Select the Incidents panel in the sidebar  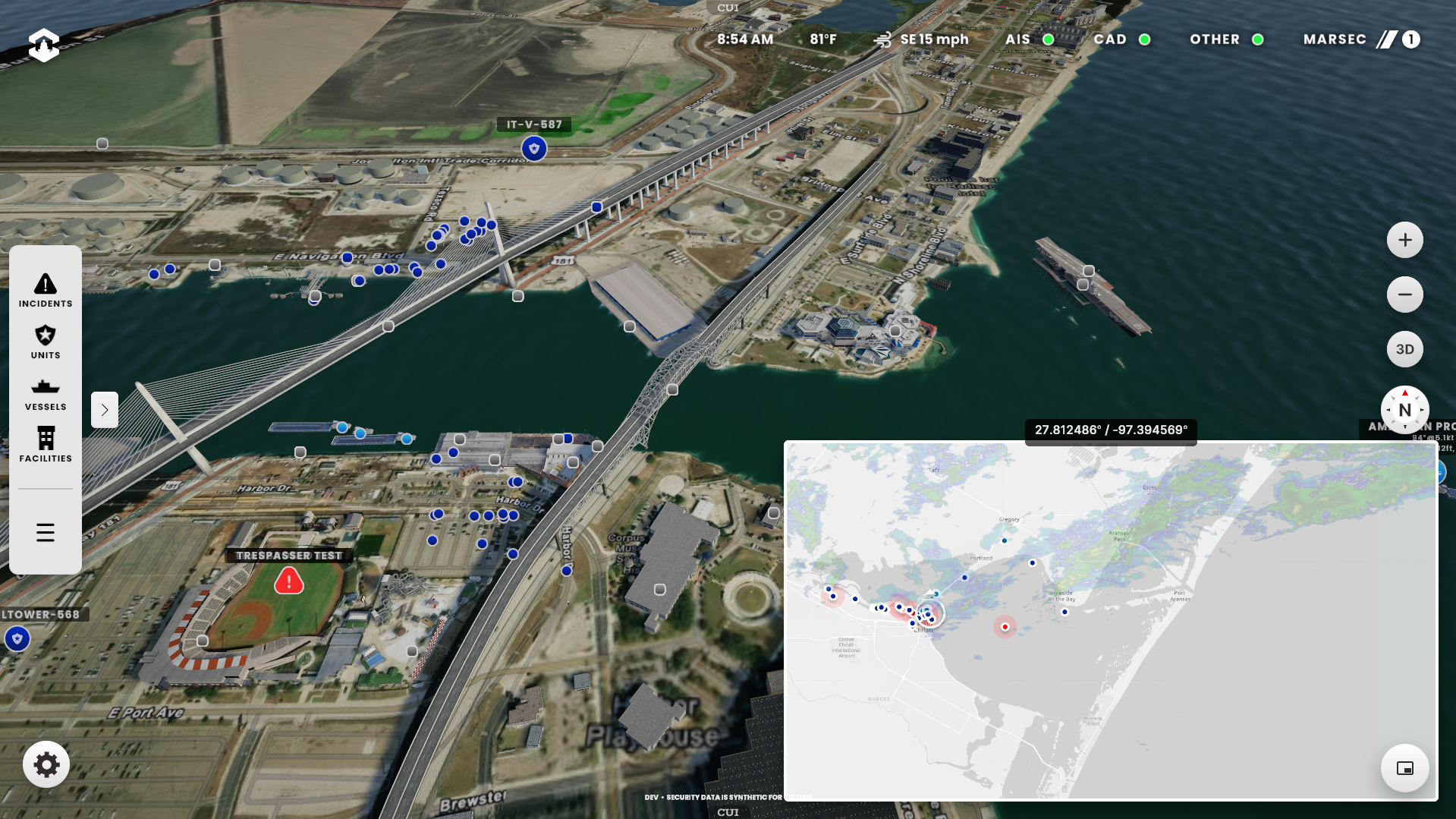[45, 290]
